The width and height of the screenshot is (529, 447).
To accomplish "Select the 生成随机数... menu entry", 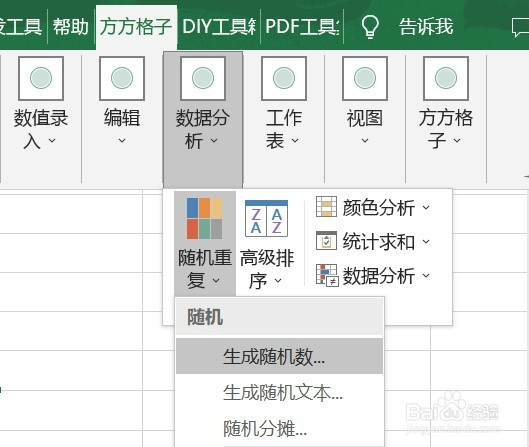I will (279, 356).
